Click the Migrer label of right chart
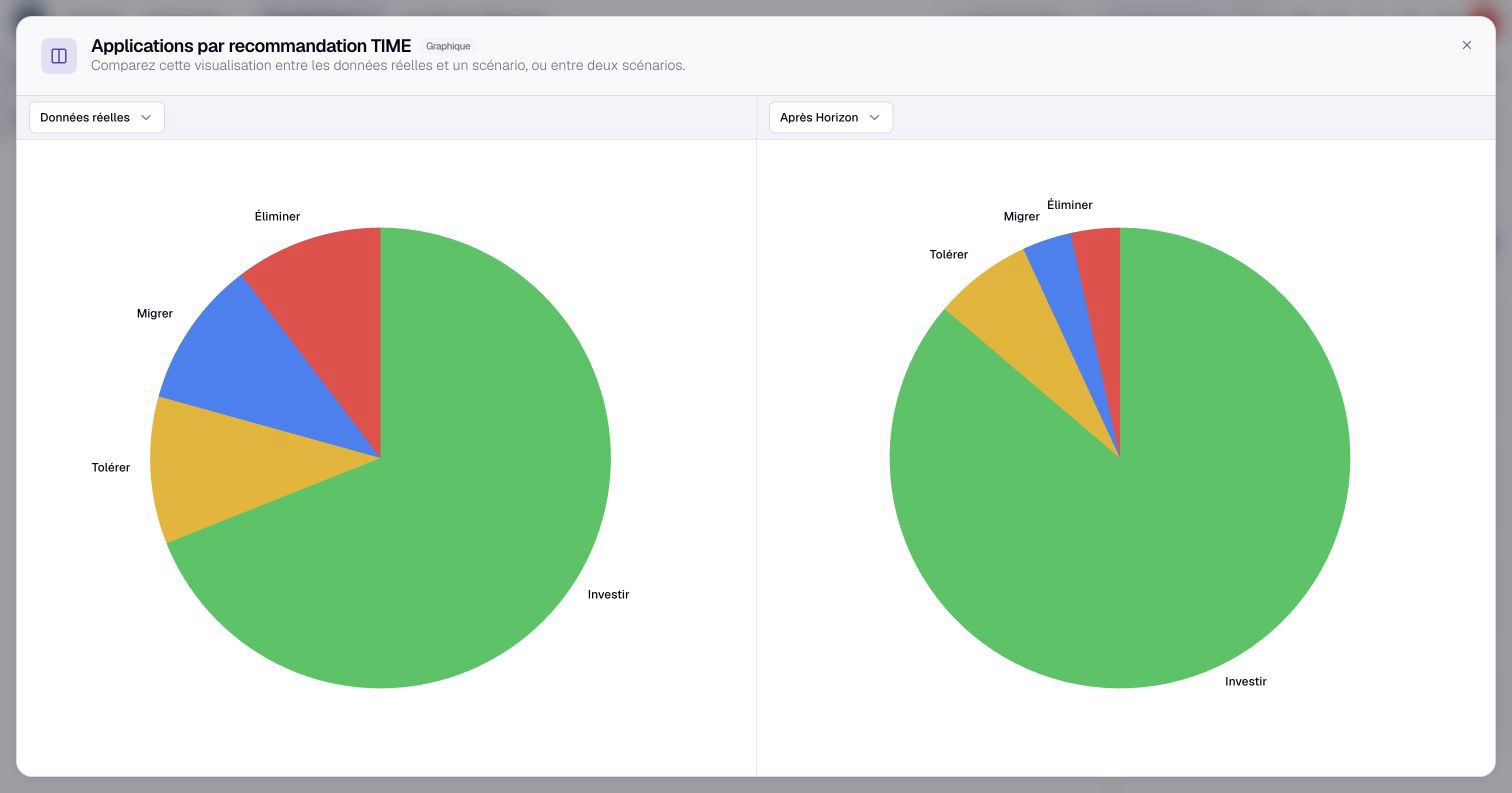Viewport: 1512px width, 793px height. [1021, 216]
